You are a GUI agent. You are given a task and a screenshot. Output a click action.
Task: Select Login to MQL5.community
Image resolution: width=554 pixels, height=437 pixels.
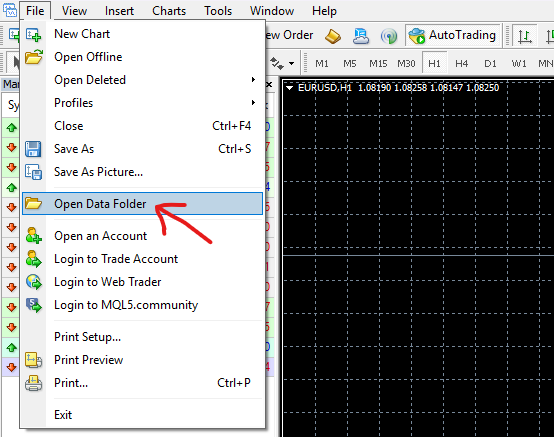pyautogui.click(x=142, y=305)
